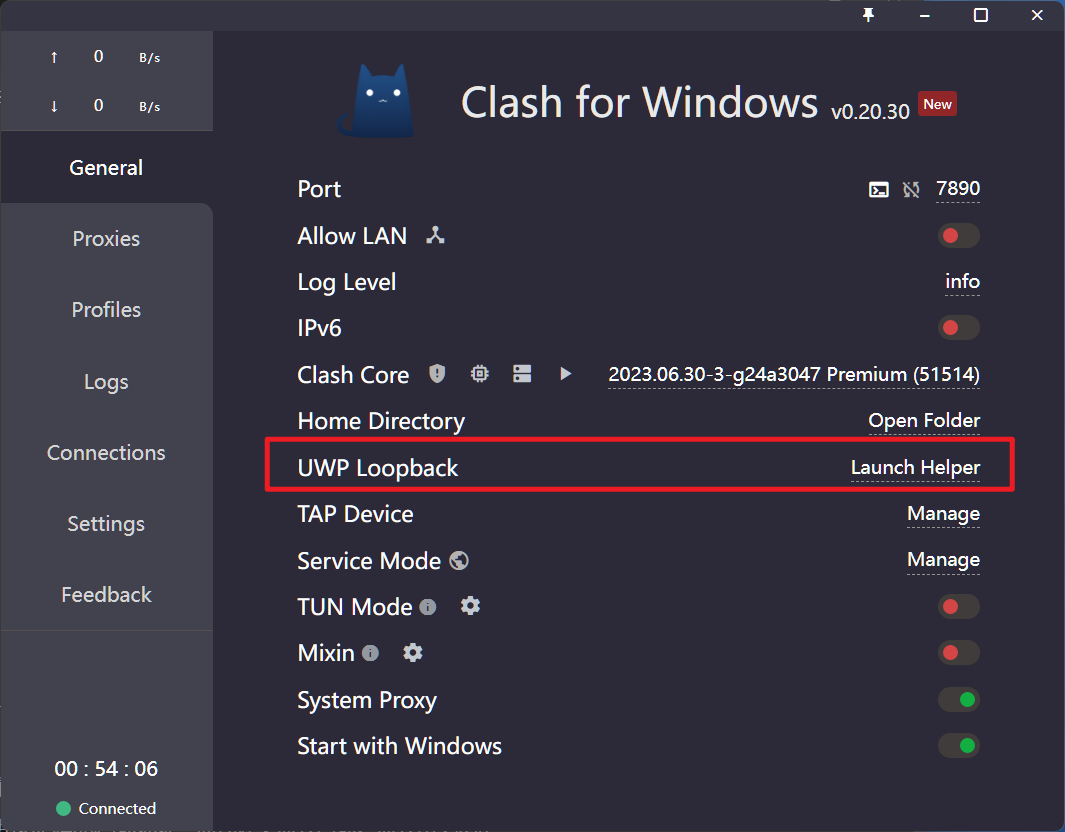
Task: Turn on the IPv6 switch
Action: [958, 328]
